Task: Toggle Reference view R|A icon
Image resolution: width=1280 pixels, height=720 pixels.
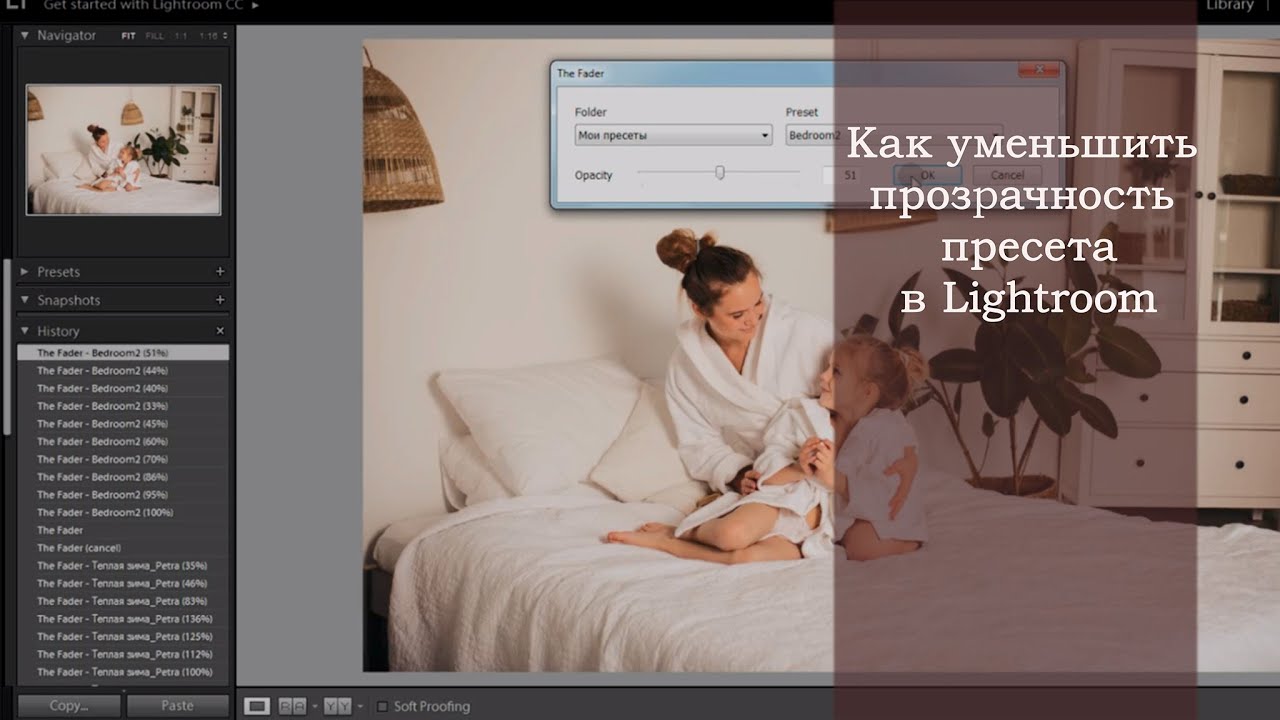Action: point(293,707)
